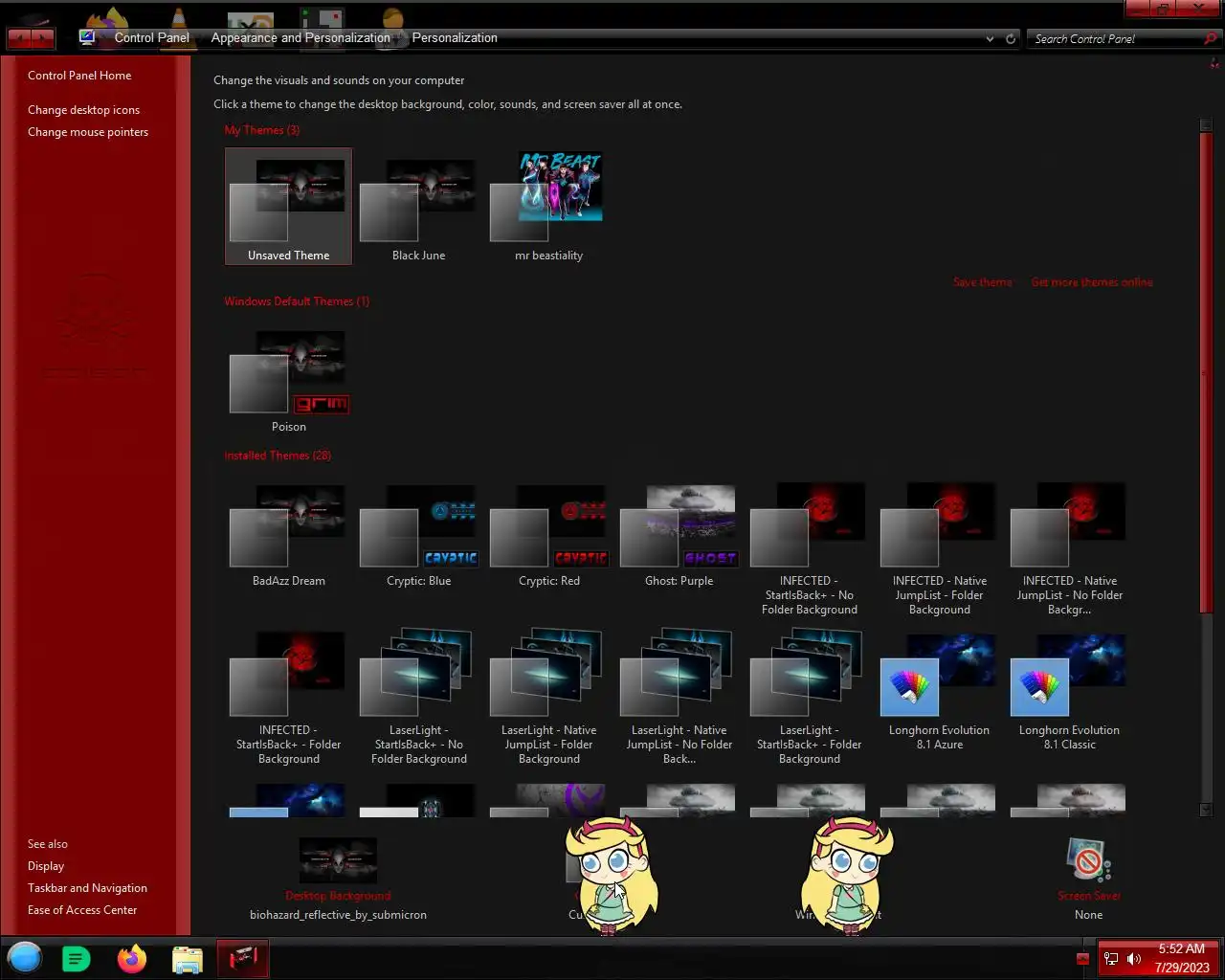Click the Personalization breadcrumb
Image resolution: width=1225 pixels, height=980 pixels.
click(455, 38)
